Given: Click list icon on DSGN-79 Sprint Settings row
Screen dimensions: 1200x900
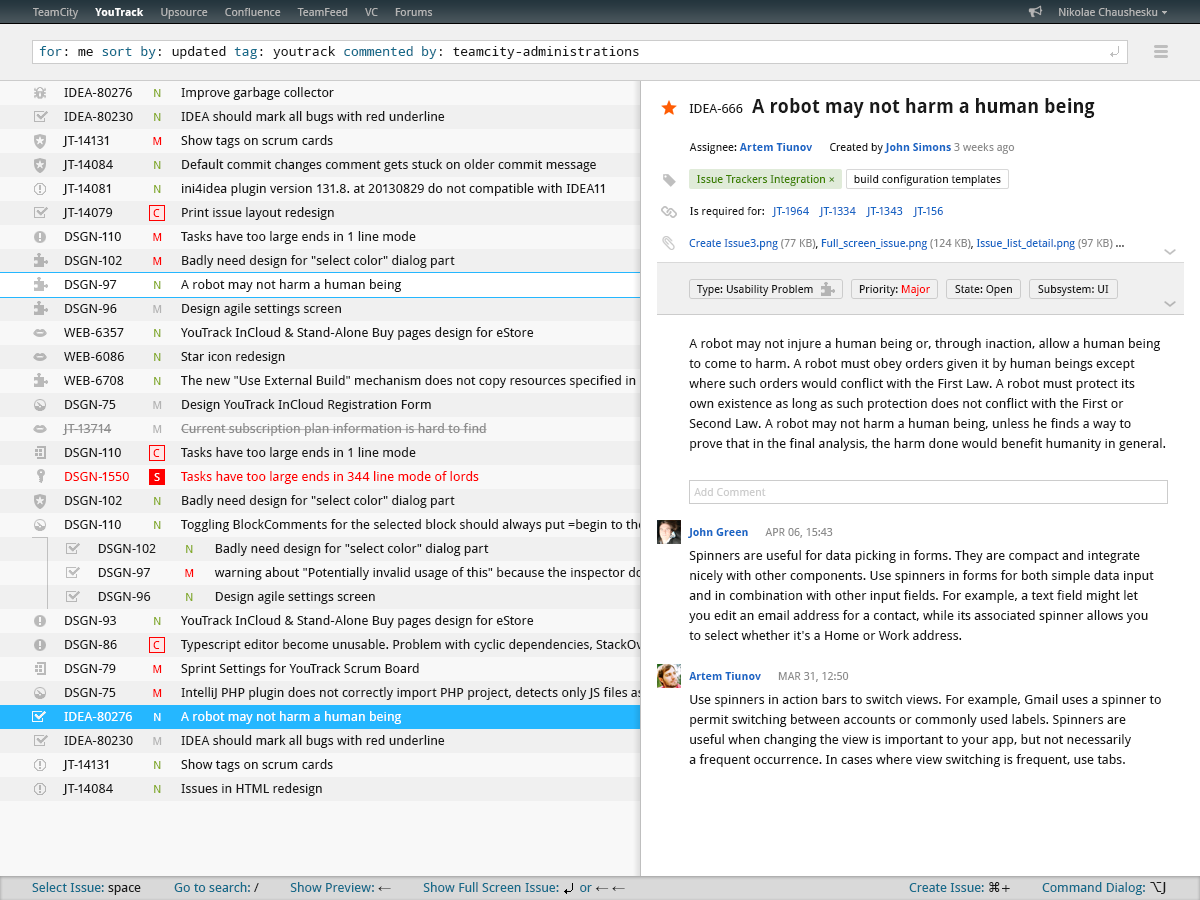Looking at the screenshot, I should tap(40, 668).
